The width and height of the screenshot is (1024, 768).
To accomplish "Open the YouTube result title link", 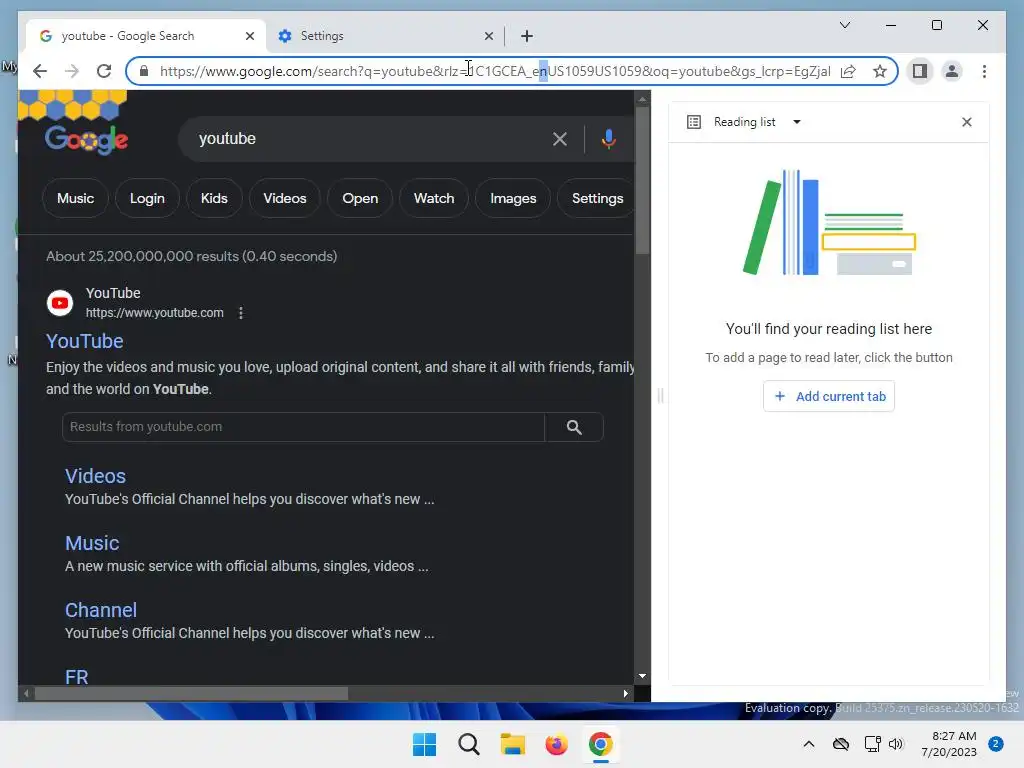I will point(84,341).
